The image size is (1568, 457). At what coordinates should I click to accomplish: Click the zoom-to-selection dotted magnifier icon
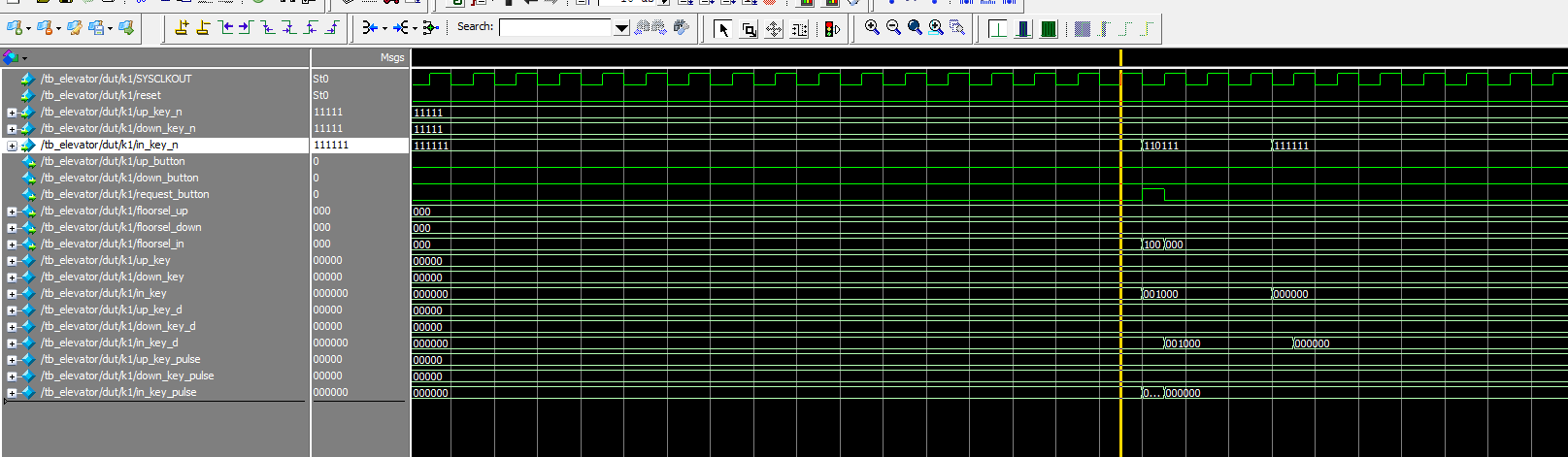(x=957, y=28)
